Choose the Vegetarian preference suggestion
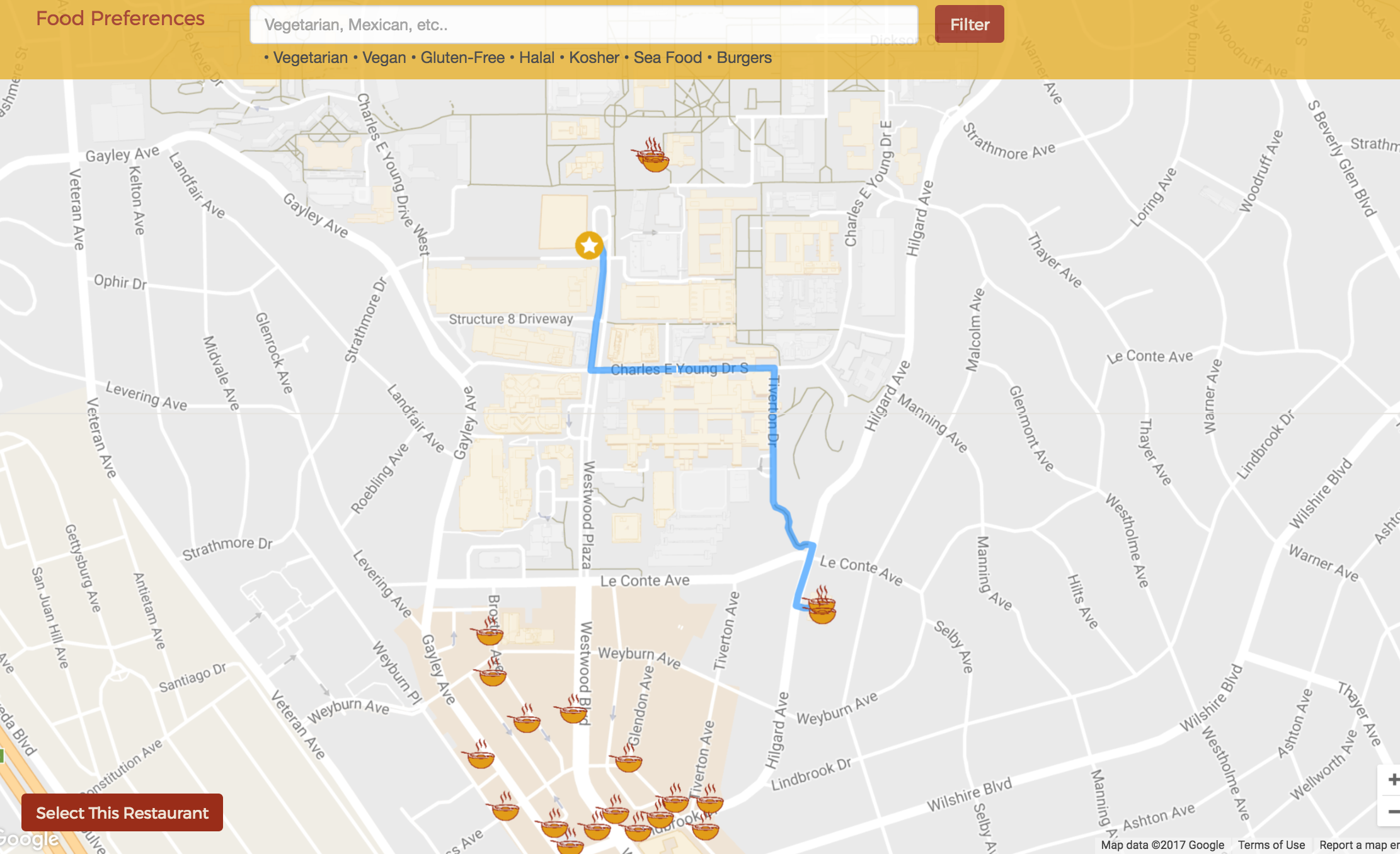 [x=310, y=58]
